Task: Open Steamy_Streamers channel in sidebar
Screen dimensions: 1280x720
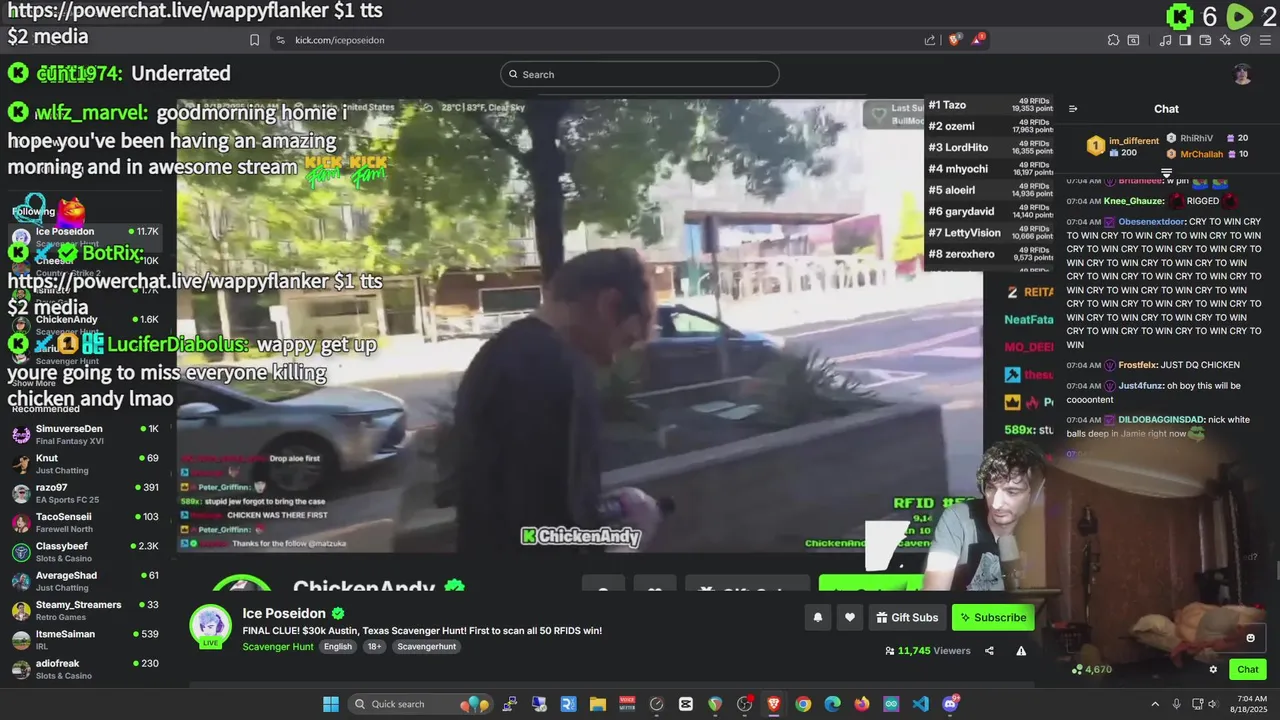Action: click(85, 610)
